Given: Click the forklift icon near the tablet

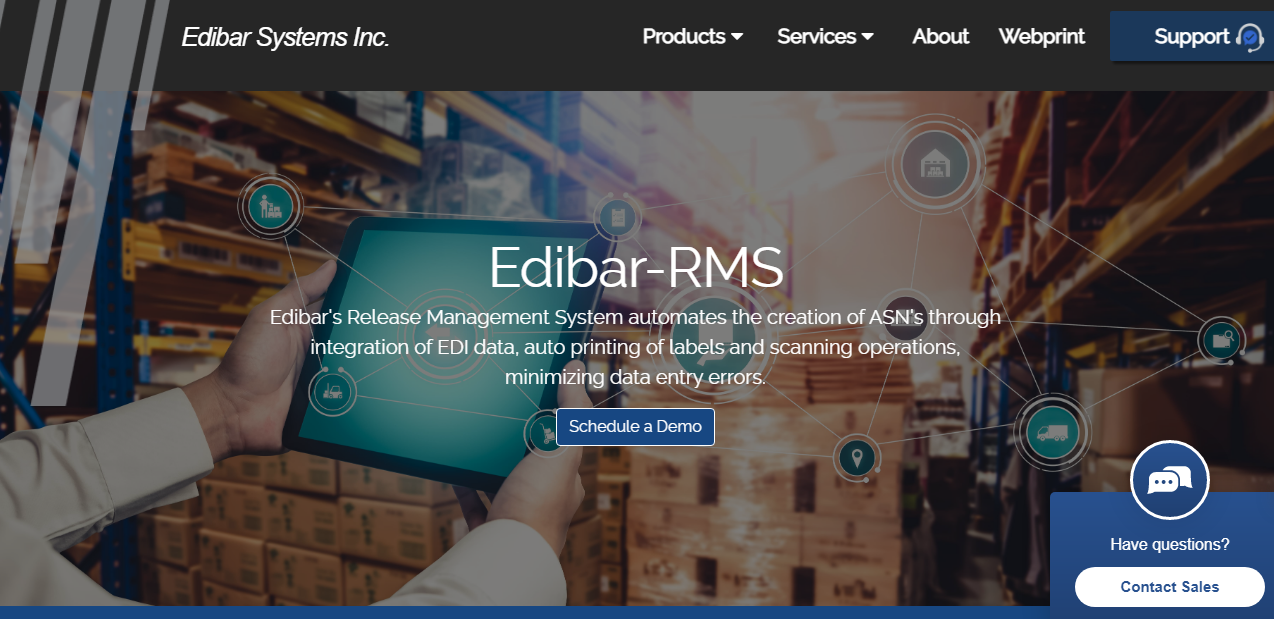Looking at the screenshot, I should coord(333,391).
